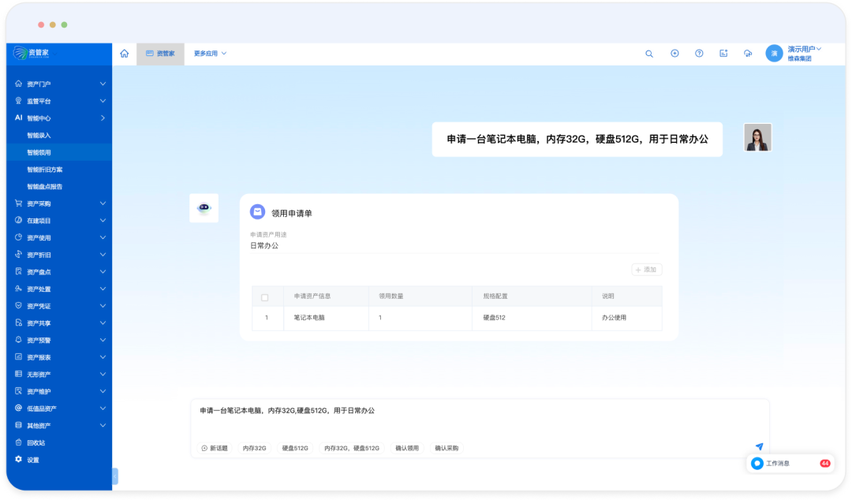Viewport: 852px width, 500px height.
Task: Click the user photo thumbnail
Action: point(757,138)
